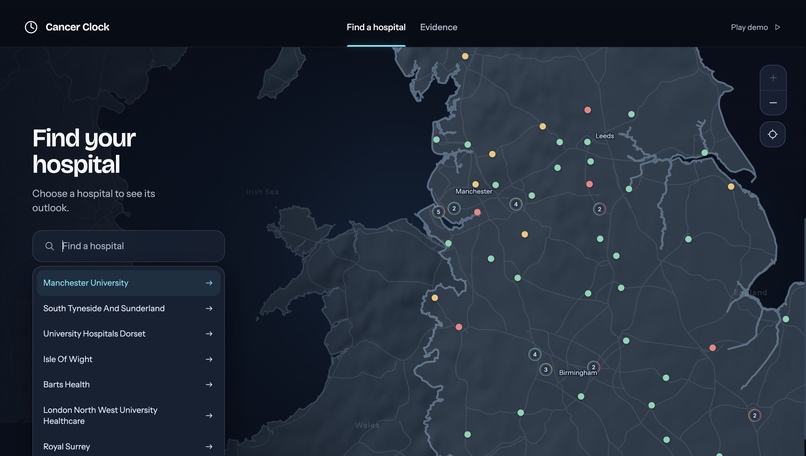Screen dimensions: 806x456
Task: Click the locate-me crosshair button
Action: click(x=773, y=135)
